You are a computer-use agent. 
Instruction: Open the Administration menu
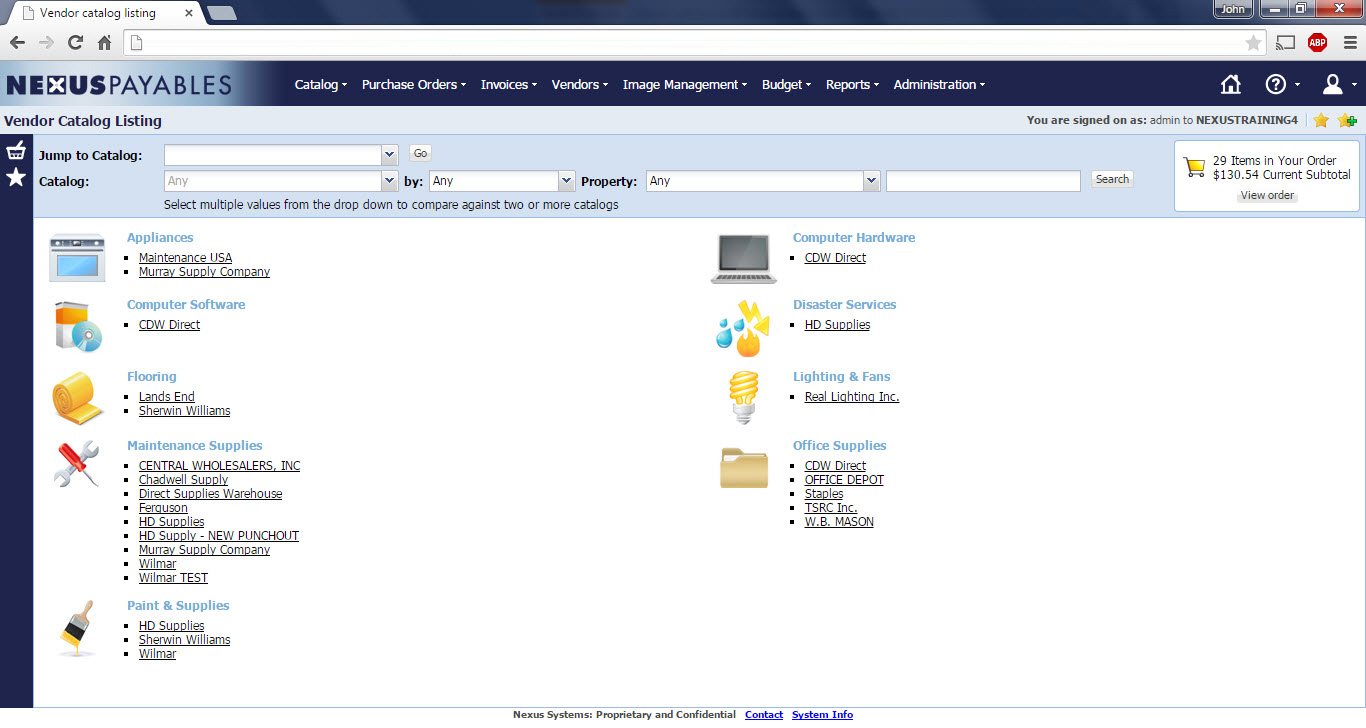pos(938,85)
